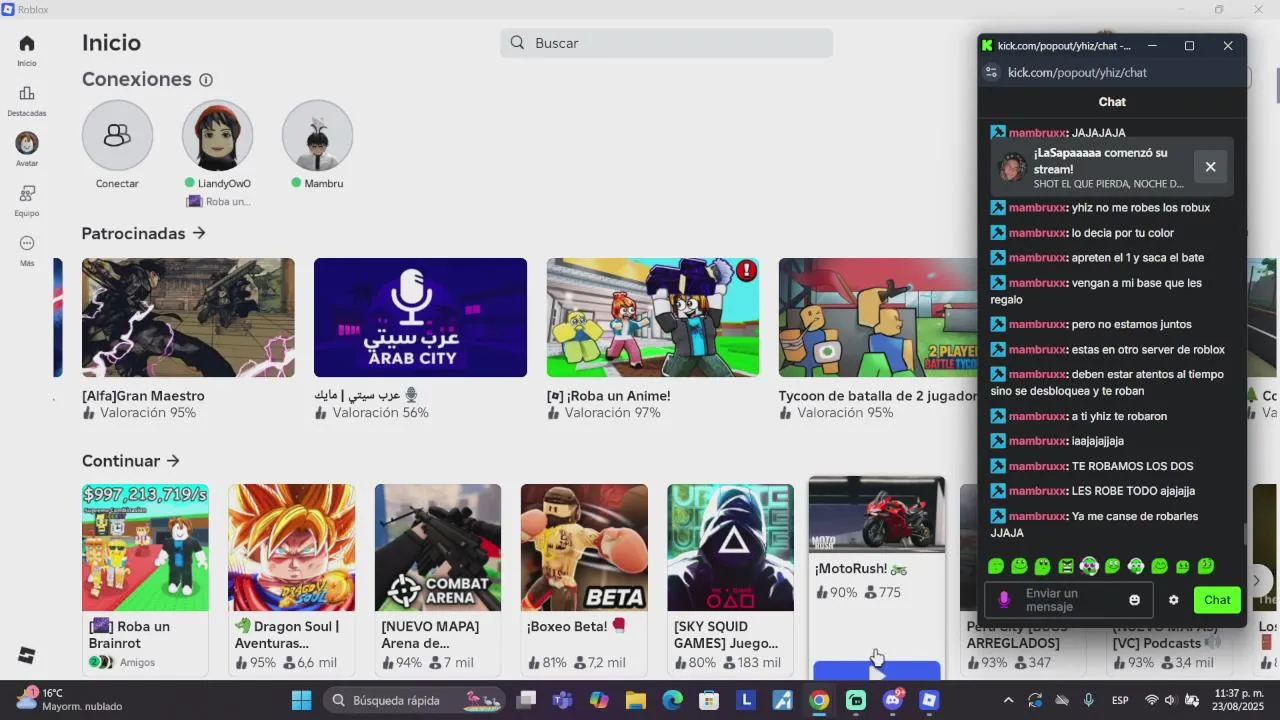
Task: Click kick.com/popout/yhiz/chat address text
Action: point(1077,72)
